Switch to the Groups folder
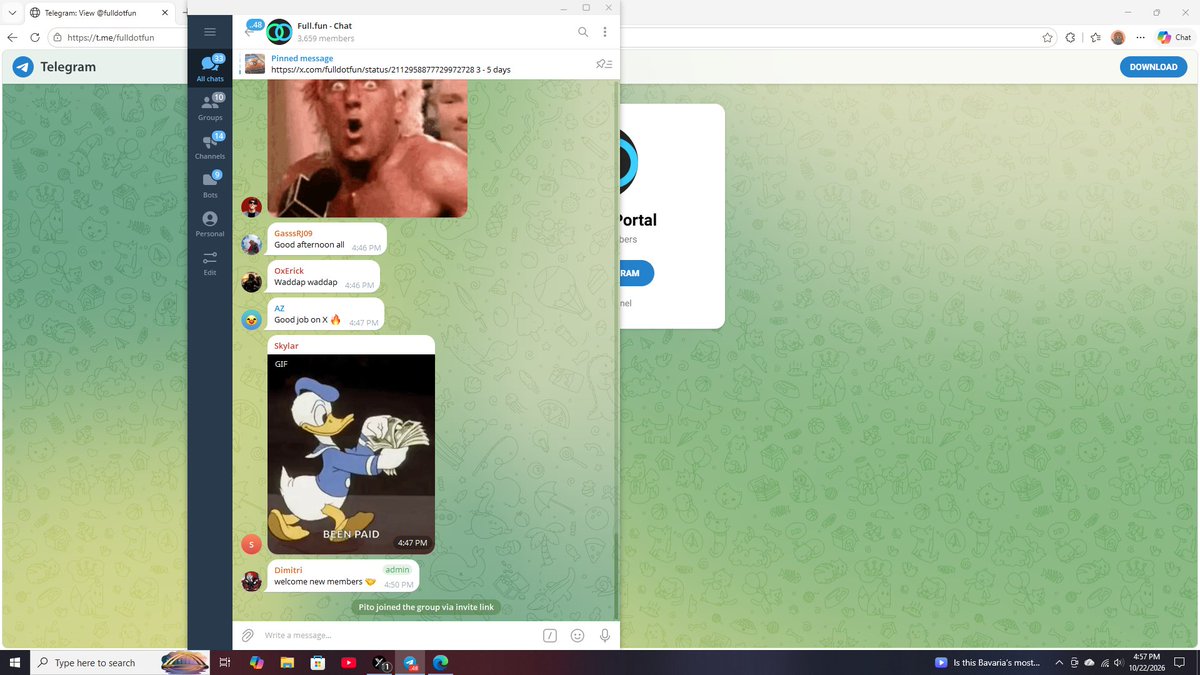 pyautogui.click(x=210, y=105)
